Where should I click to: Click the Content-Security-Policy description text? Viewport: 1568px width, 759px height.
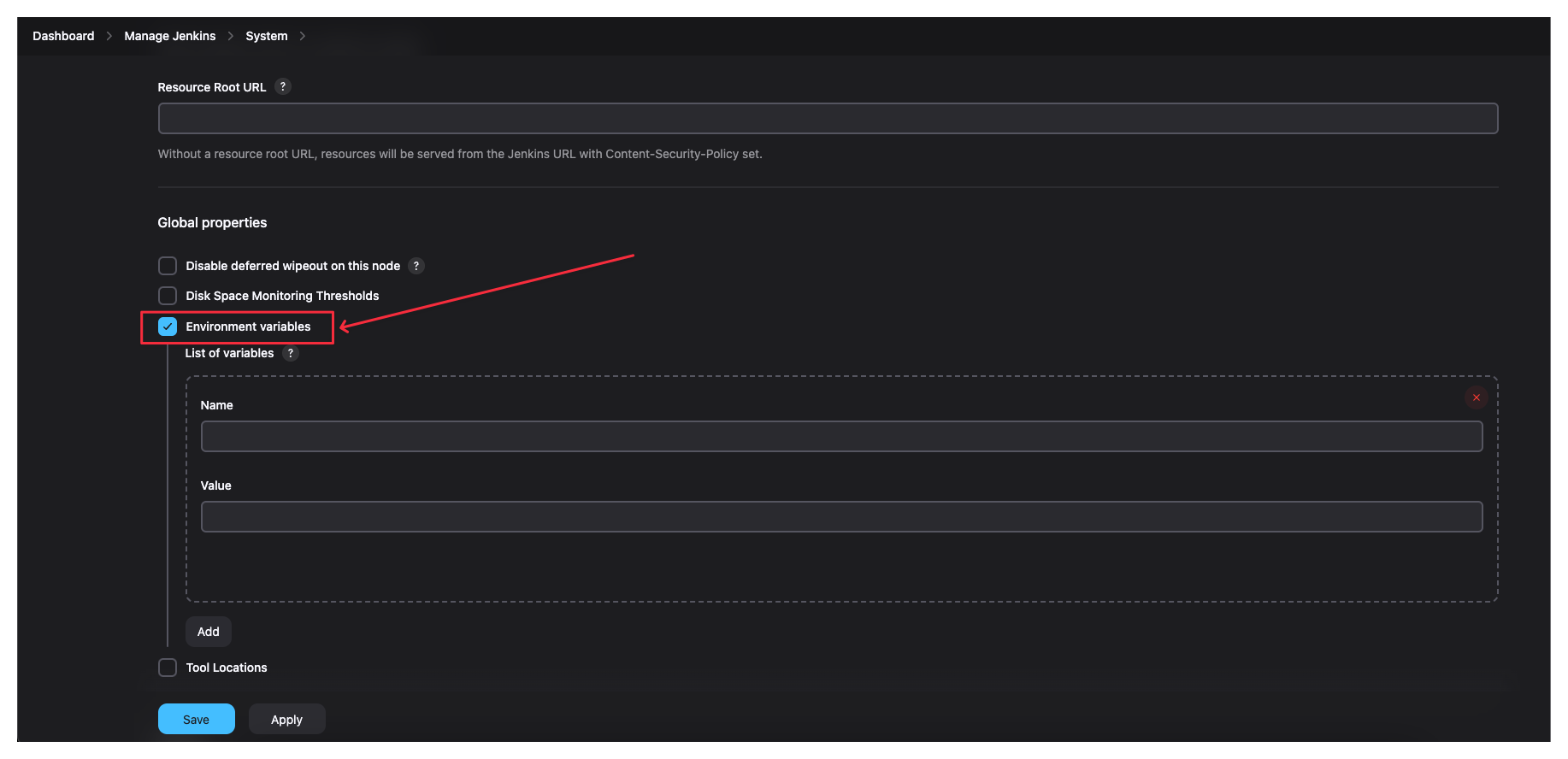click(x=460, y=154)
